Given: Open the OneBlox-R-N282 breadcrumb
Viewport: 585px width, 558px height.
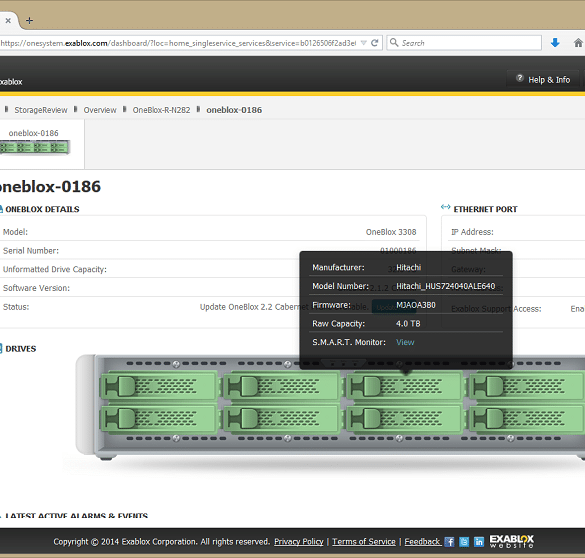Looking at the screenshot, I should coord(161,110).
